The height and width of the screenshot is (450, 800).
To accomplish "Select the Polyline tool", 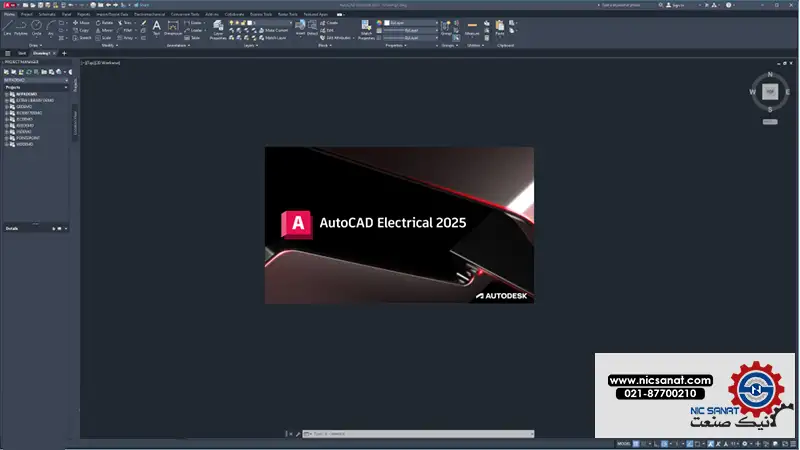I will click(x=21, y=28).
